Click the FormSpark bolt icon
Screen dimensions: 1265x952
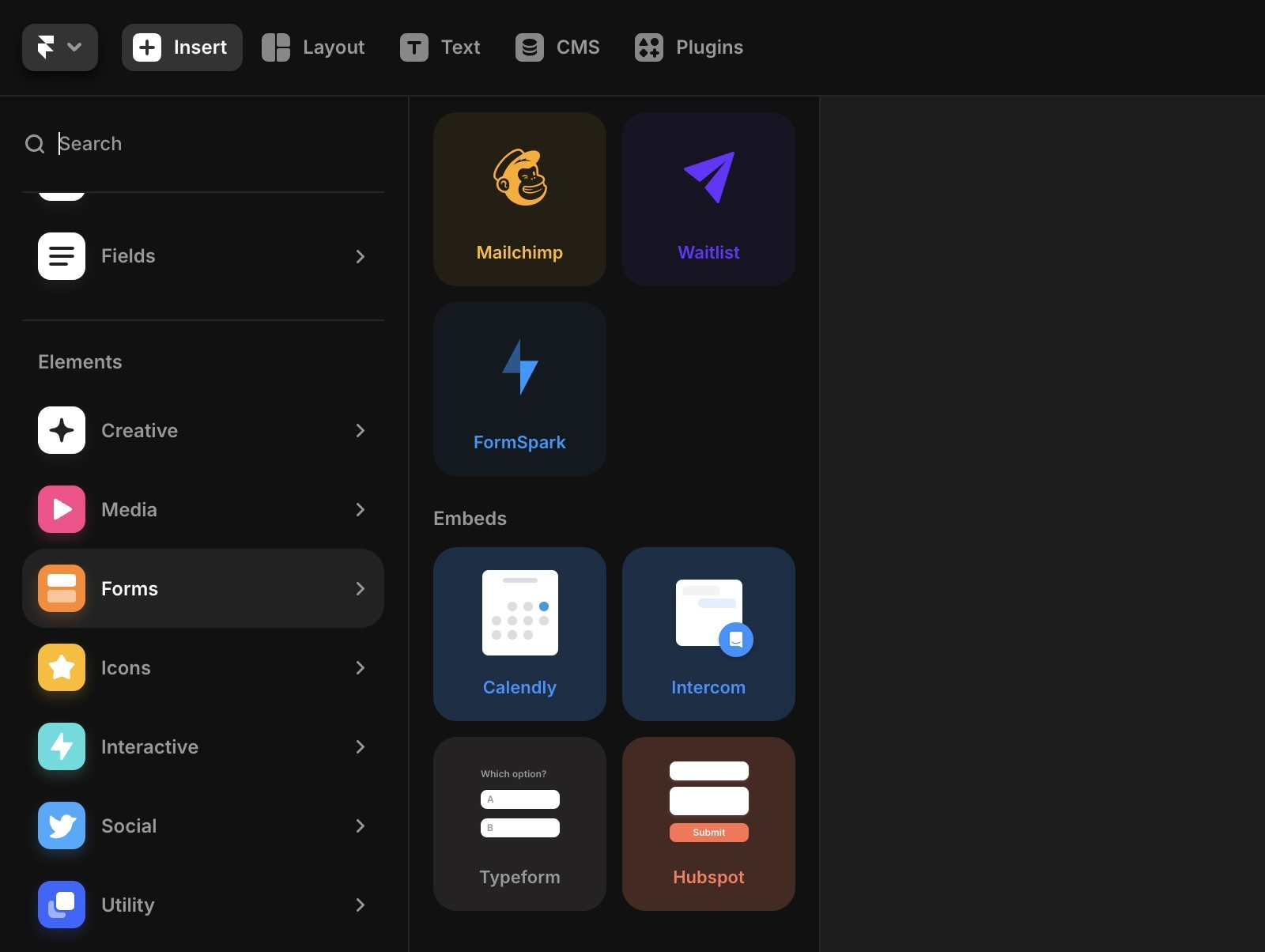click(520, 367)
